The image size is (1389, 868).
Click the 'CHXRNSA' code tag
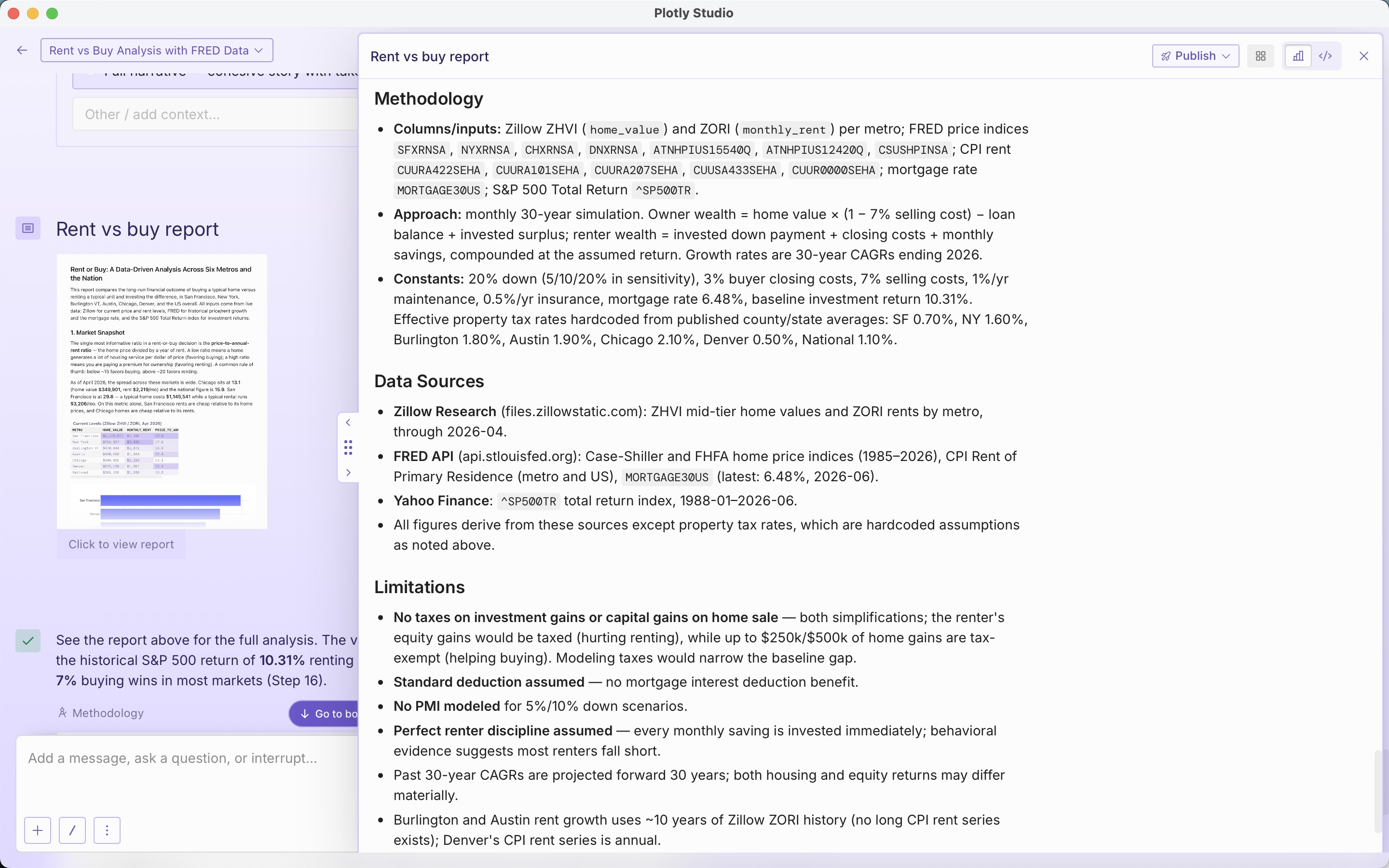pos(549,150)
